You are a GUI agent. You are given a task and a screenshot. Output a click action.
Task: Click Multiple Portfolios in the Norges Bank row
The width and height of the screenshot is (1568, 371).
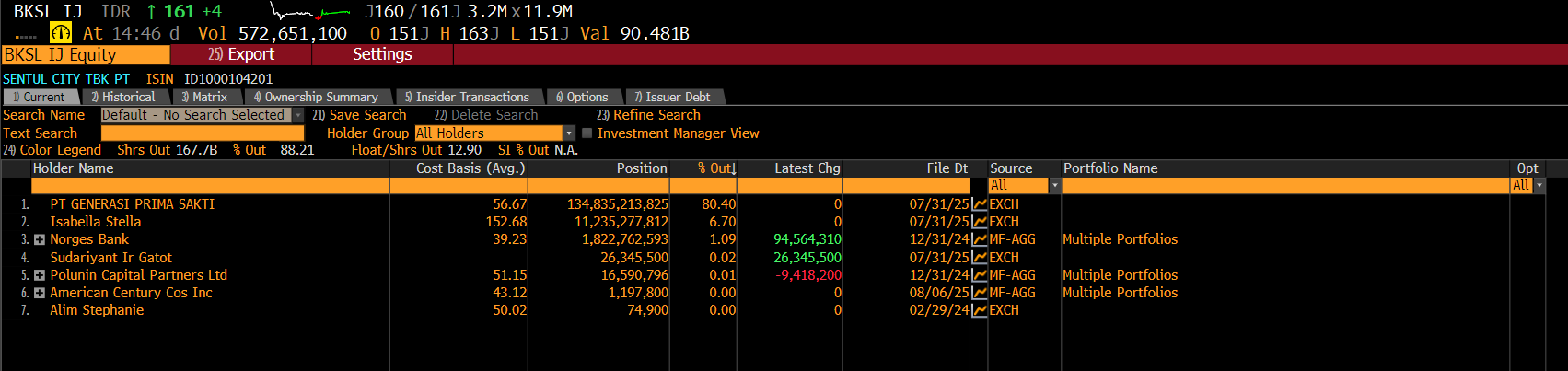[1120, 239]
